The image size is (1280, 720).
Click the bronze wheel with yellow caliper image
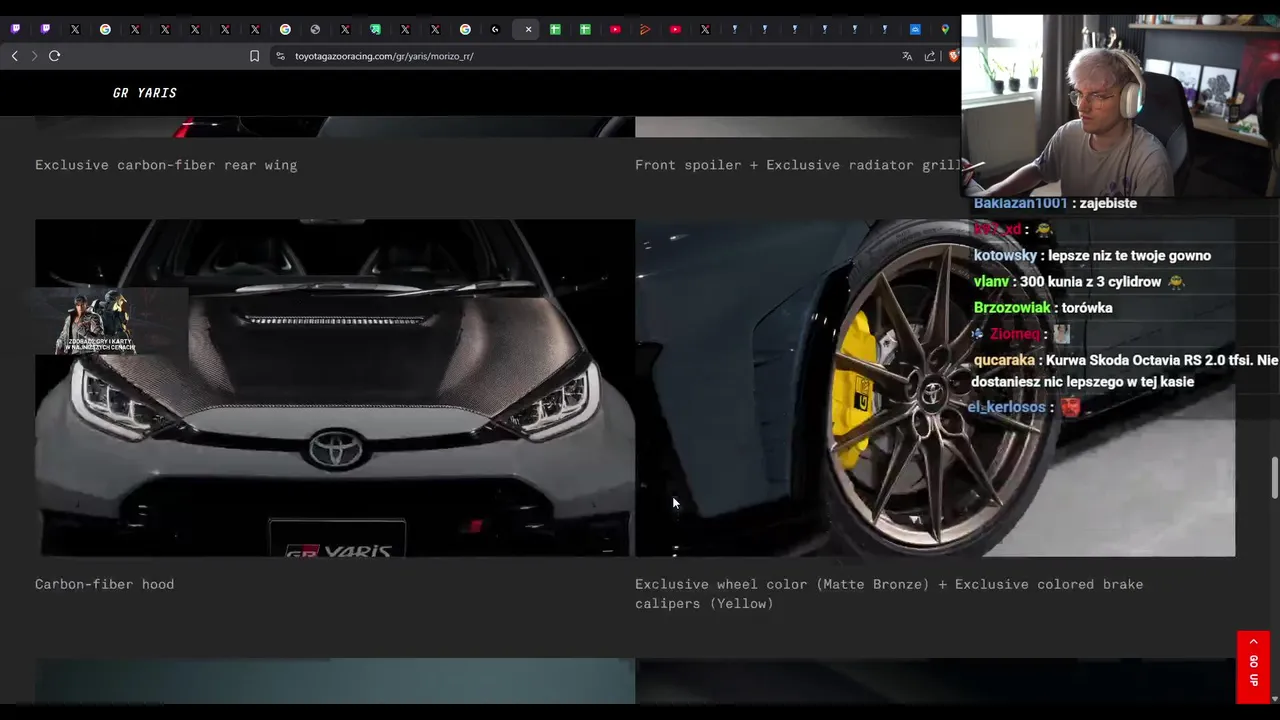click(x=935, y=388)
